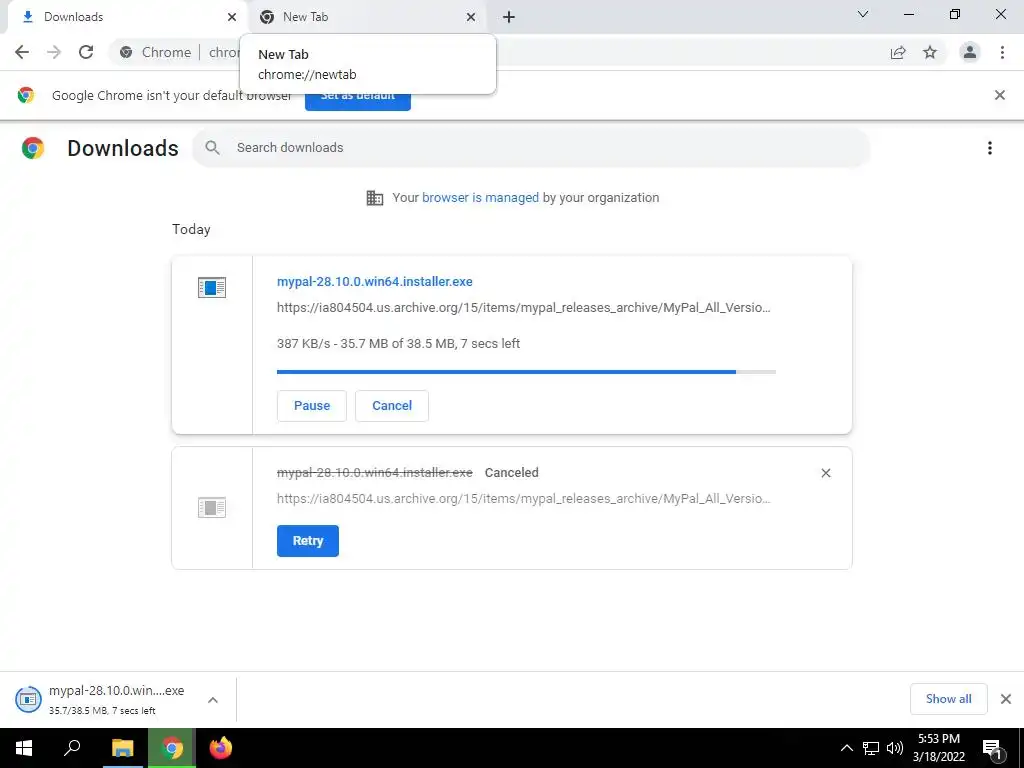Viewport: 1024px width, 768px height.
Task: Click mypal-28.10.0.win....exe in download shelf
Action: click(x=116, y=691)
